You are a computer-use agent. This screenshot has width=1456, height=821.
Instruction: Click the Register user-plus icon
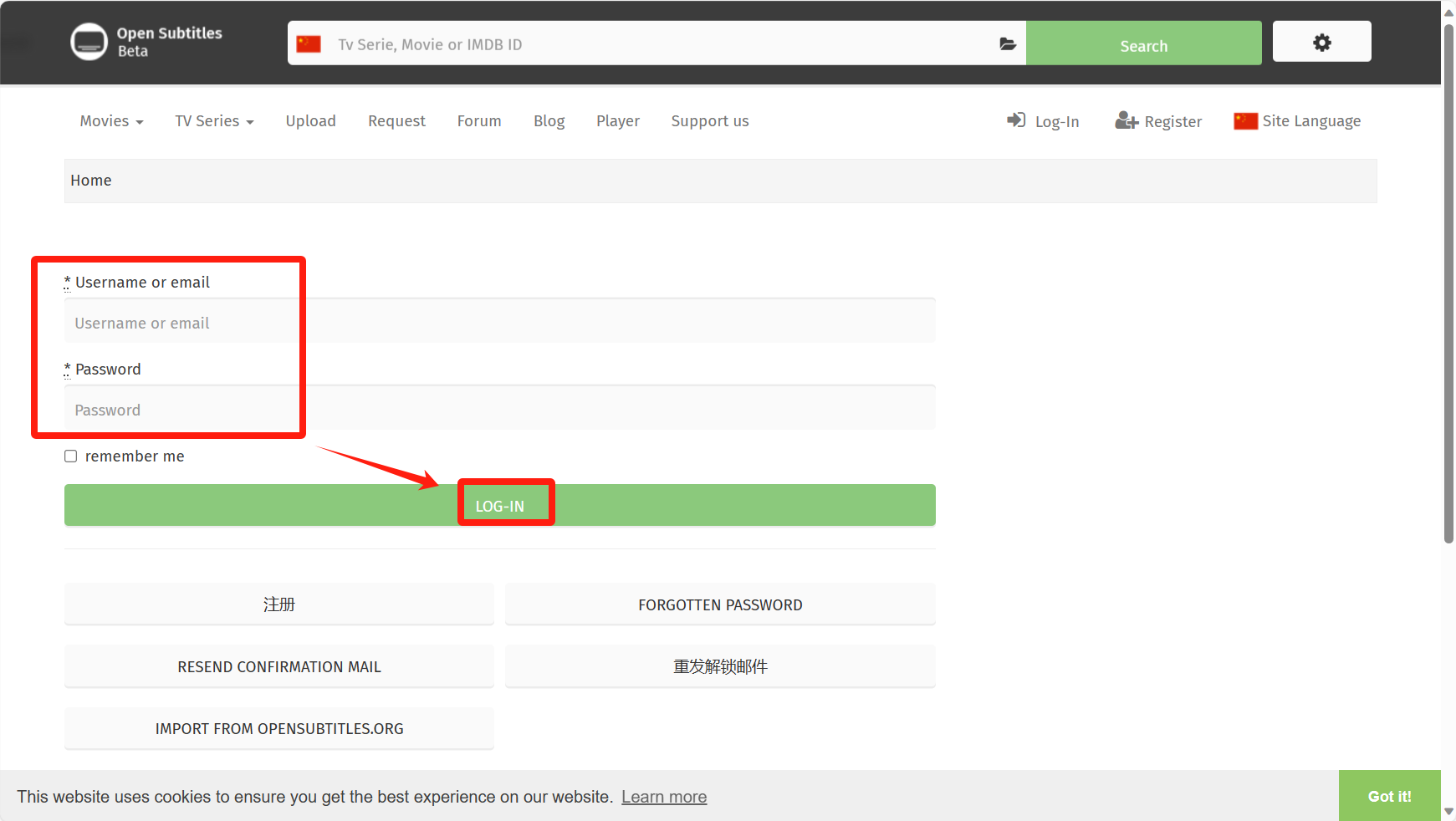pyautogui.click(x=1126, y=120)
